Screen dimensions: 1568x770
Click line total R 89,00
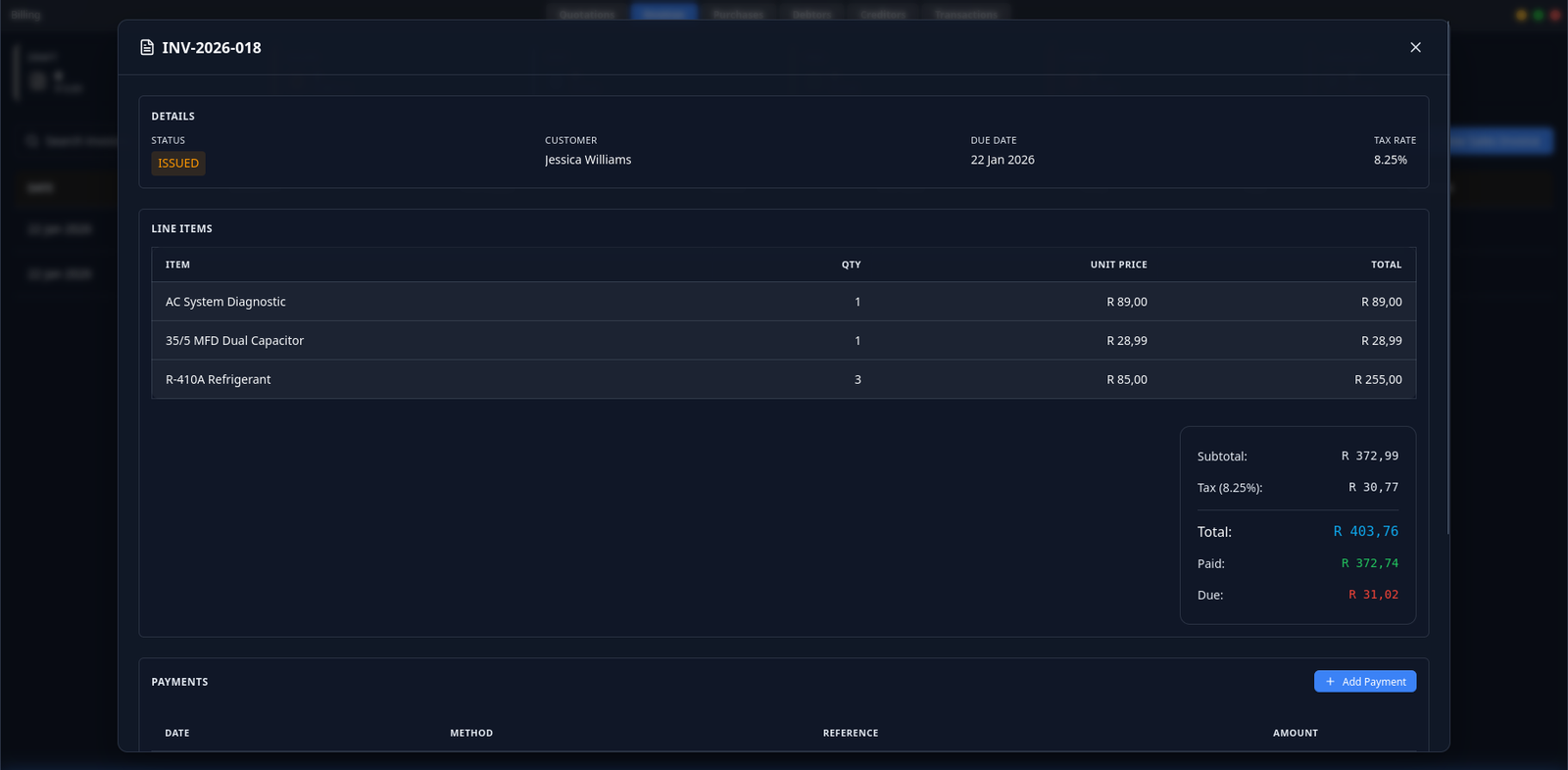pyautogui.click(x=1382, y=302)
